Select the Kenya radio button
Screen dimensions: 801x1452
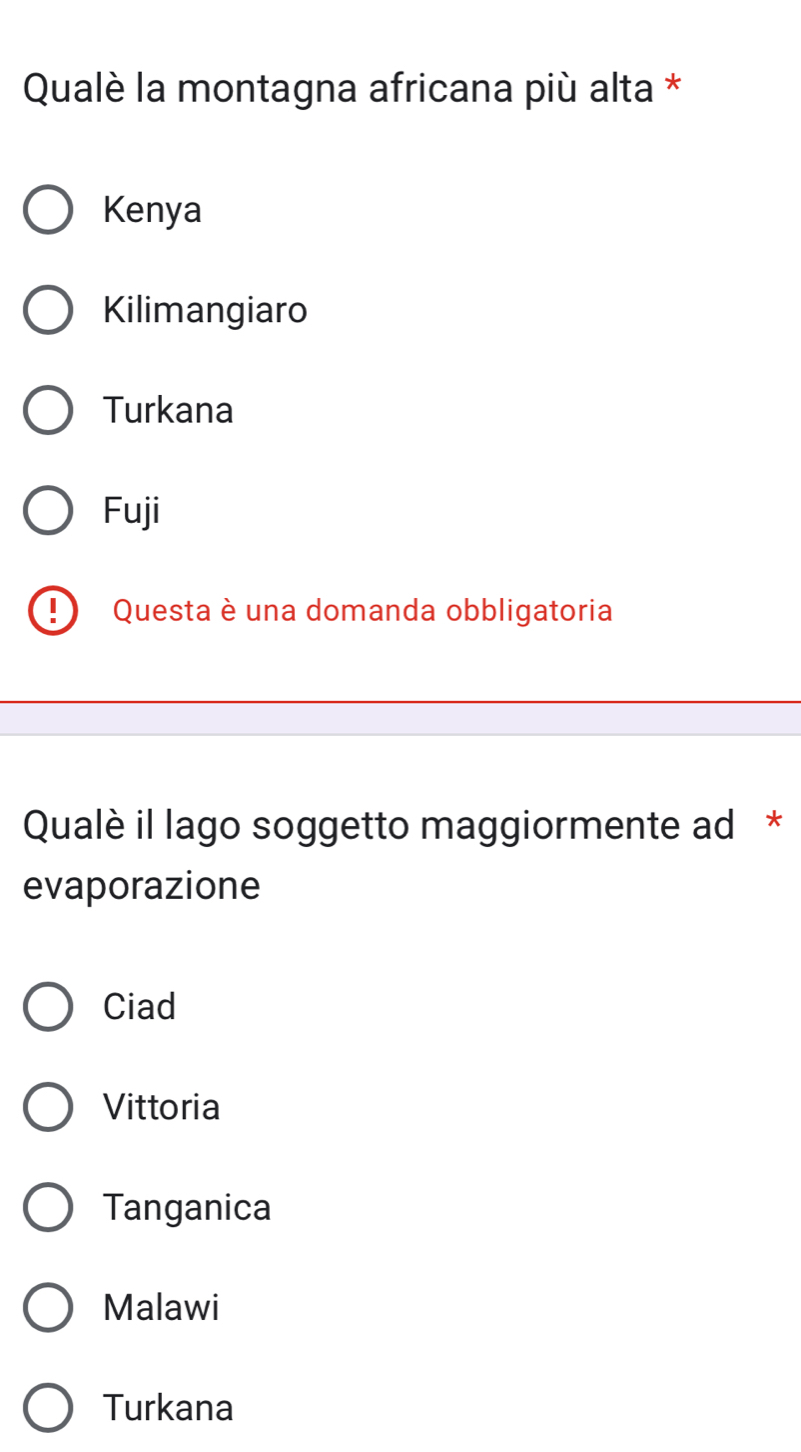(x=47, y=210)
